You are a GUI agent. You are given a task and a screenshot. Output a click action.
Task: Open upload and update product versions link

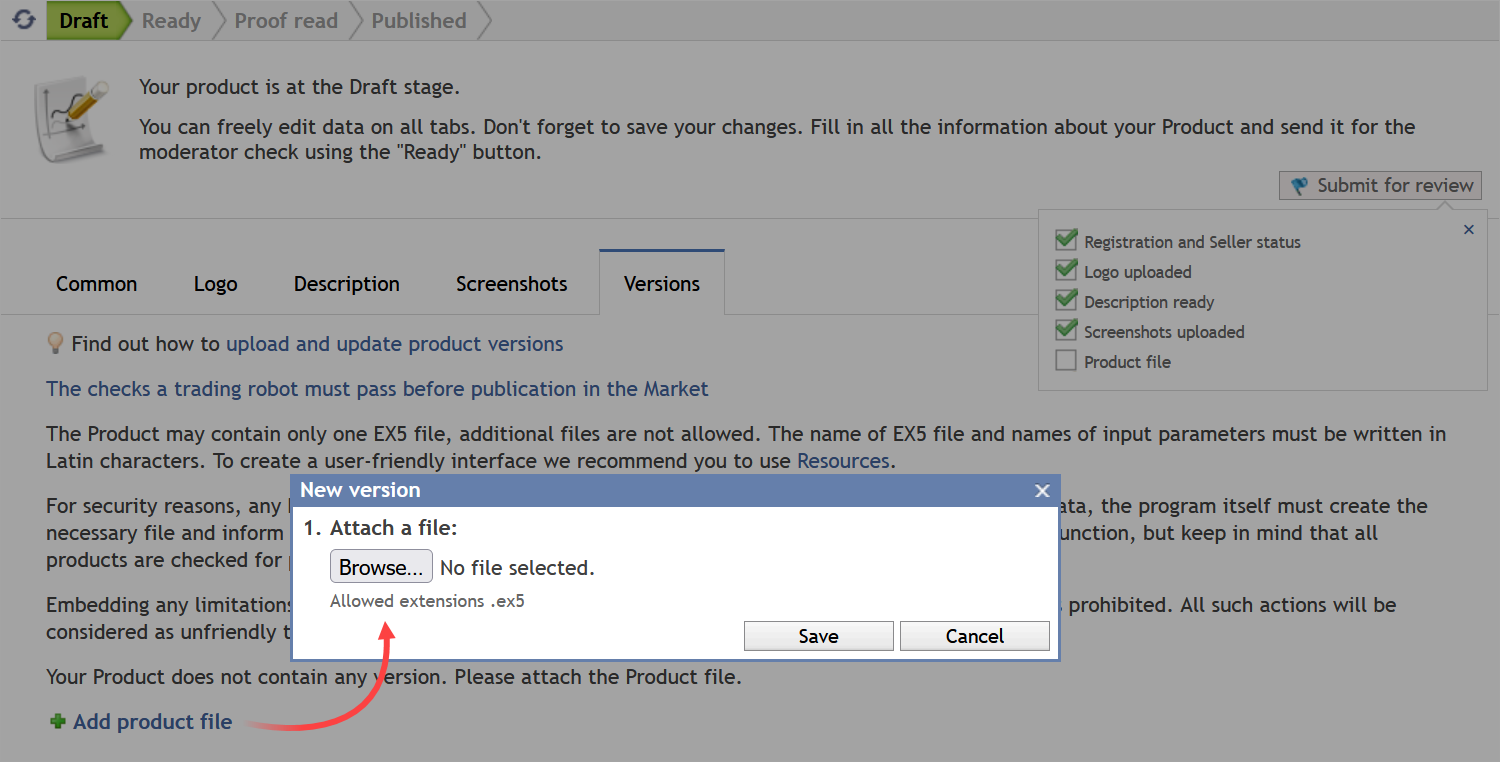pos(394,344)
